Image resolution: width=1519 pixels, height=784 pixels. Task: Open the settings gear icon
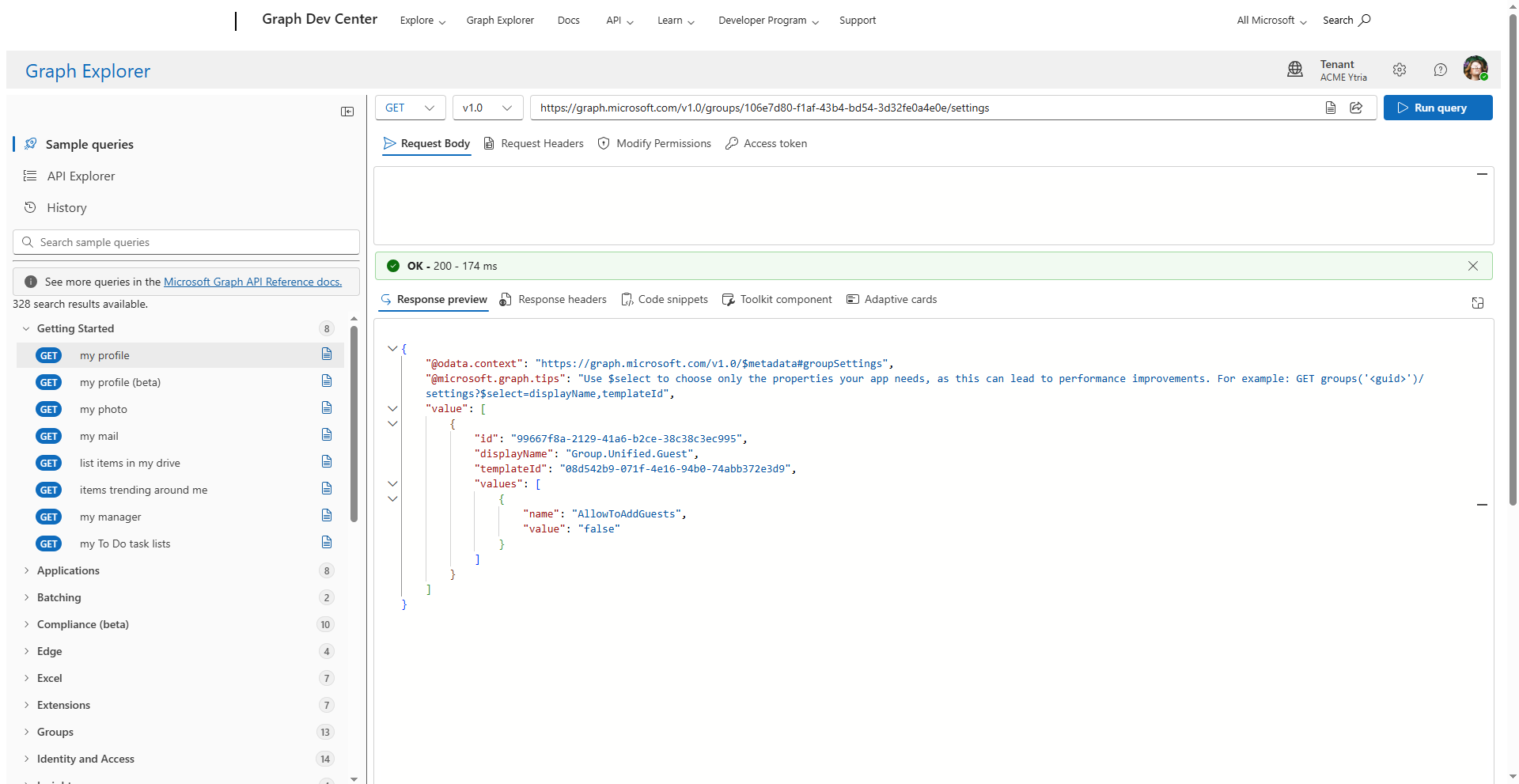click(1400, 70)
